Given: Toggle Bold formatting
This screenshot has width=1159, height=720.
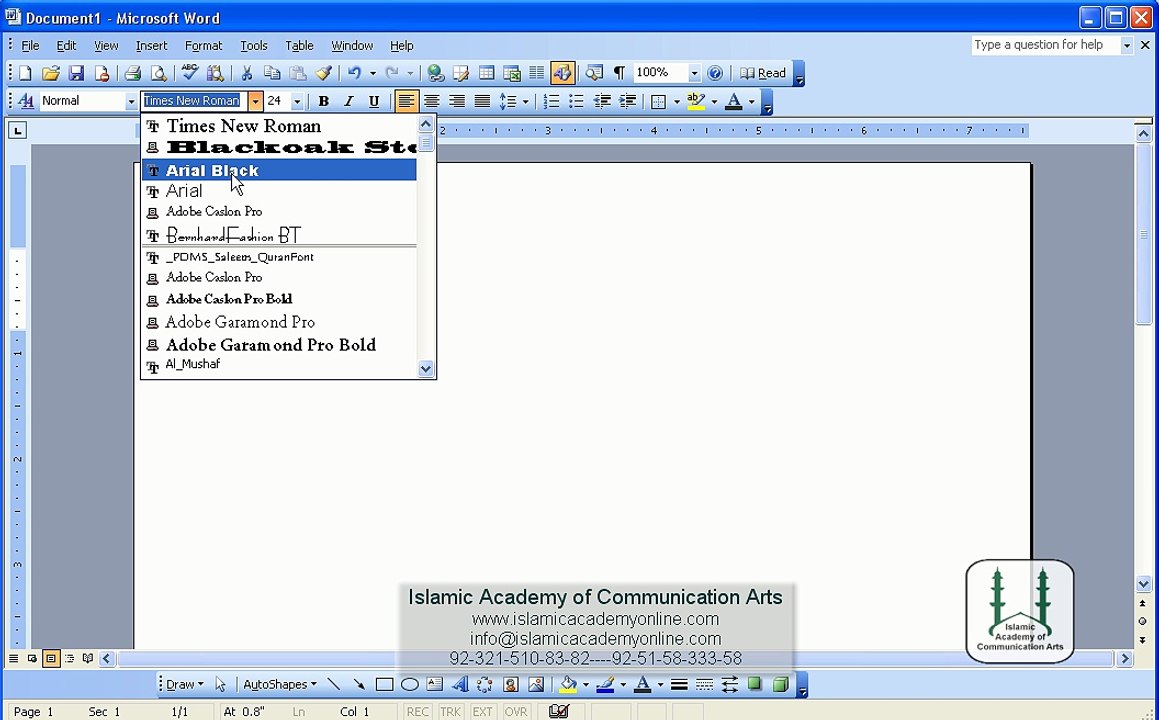Looking at the screenshot, I should coord(324,101).
